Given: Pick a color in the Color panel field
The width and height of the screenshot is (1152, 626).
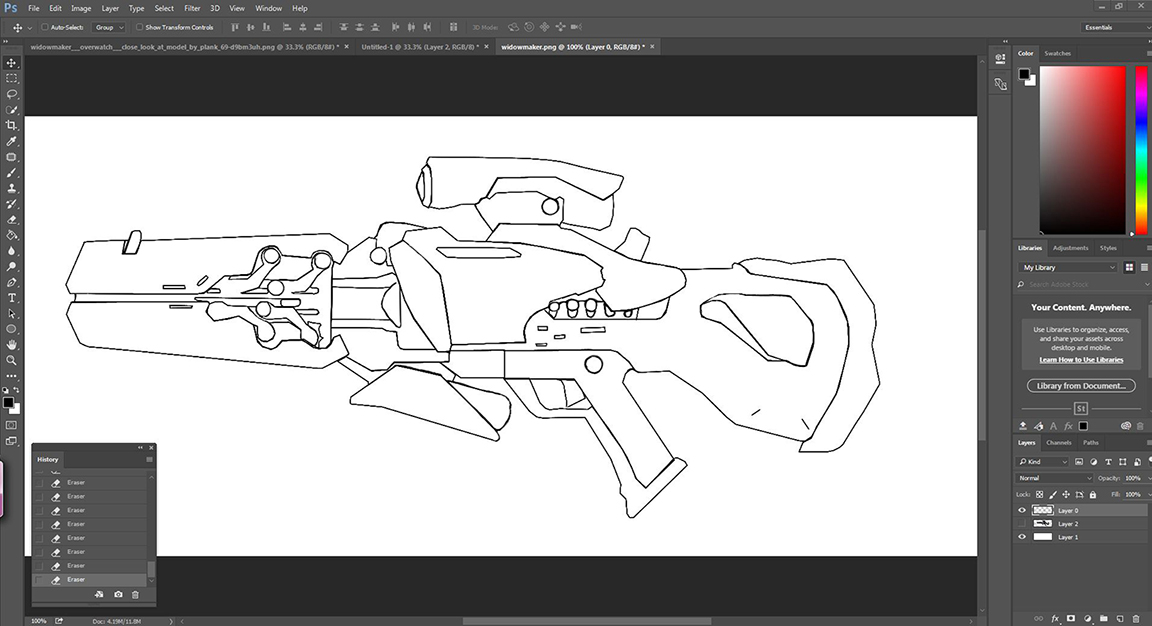Looking at the screenshot, I should pyautogui.click(x=1082, y=150).
